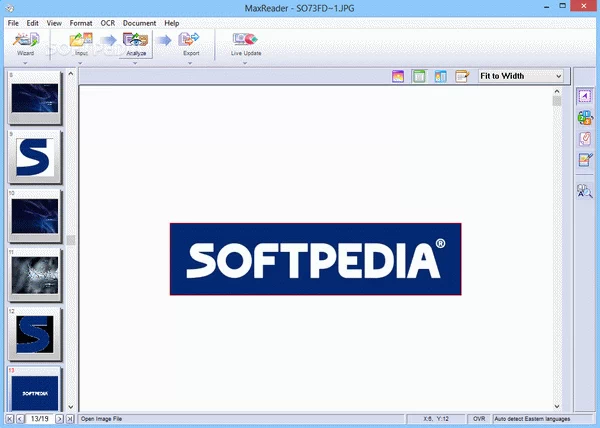This screenshot has height=428, width=600.
Task: Click the edit text view icon
Action: [x=462, y=76]
